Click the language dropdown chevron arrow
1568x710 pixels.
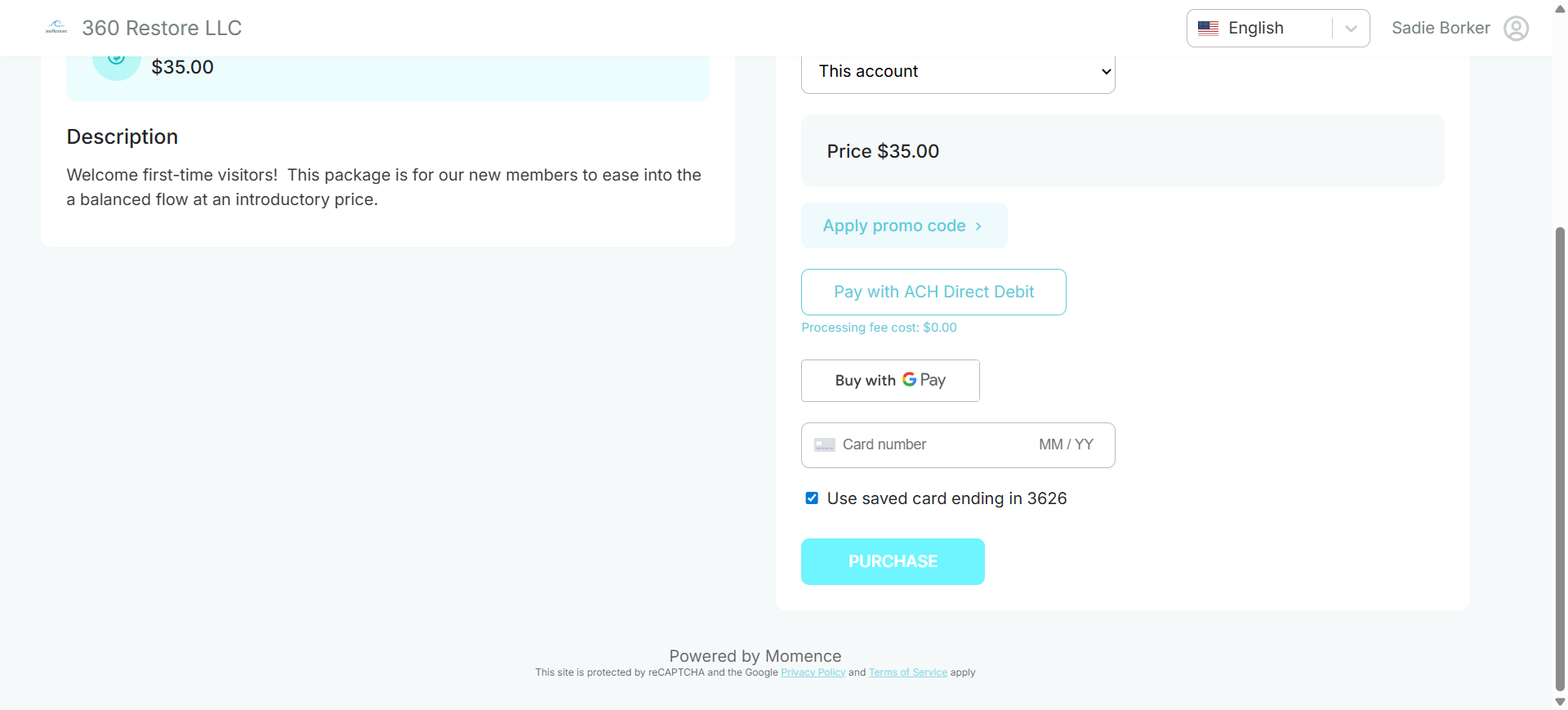1351,29
